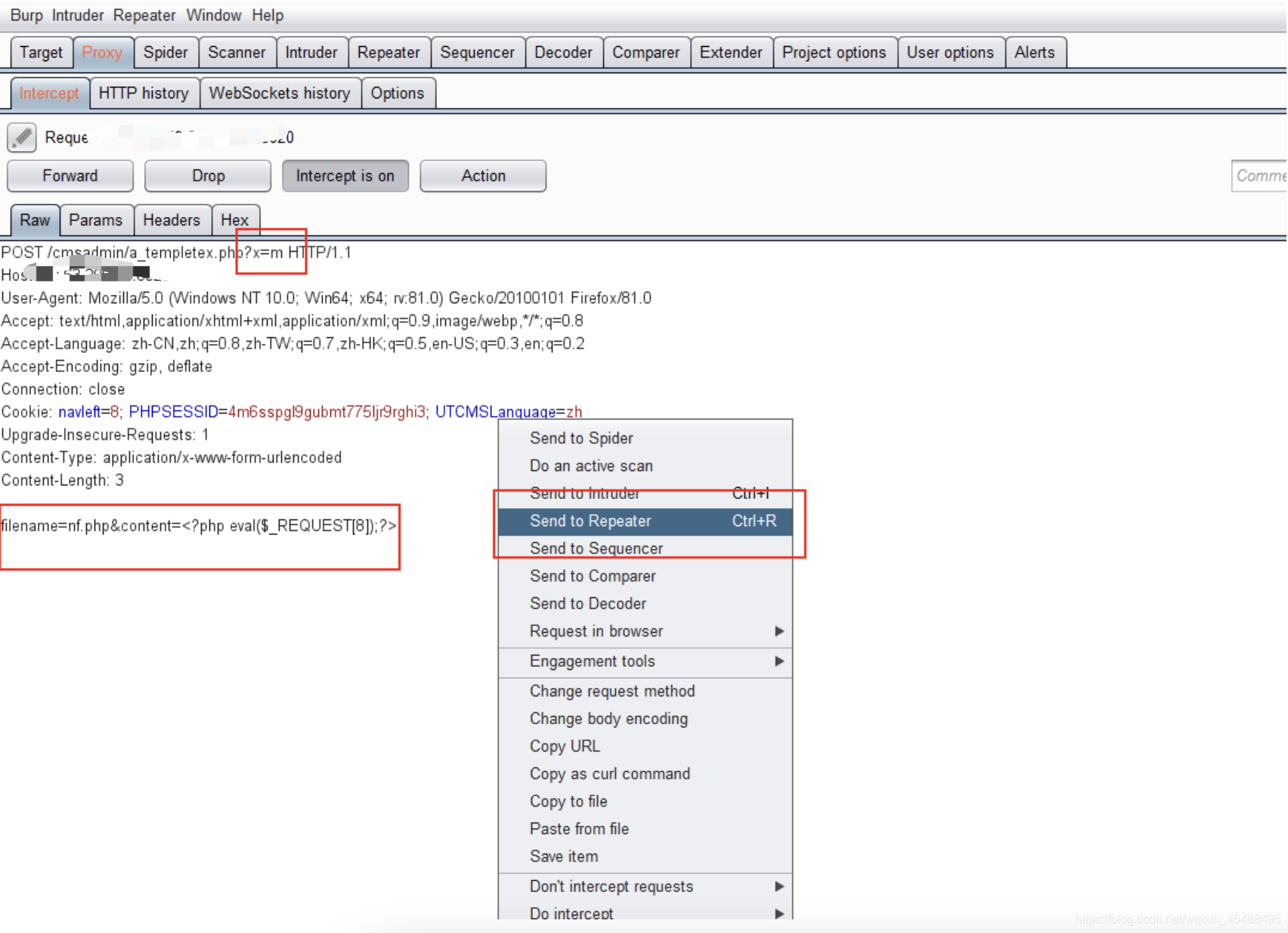Switch to the Target tab
Screen dimensions: 1288x933
click(42, 52)
